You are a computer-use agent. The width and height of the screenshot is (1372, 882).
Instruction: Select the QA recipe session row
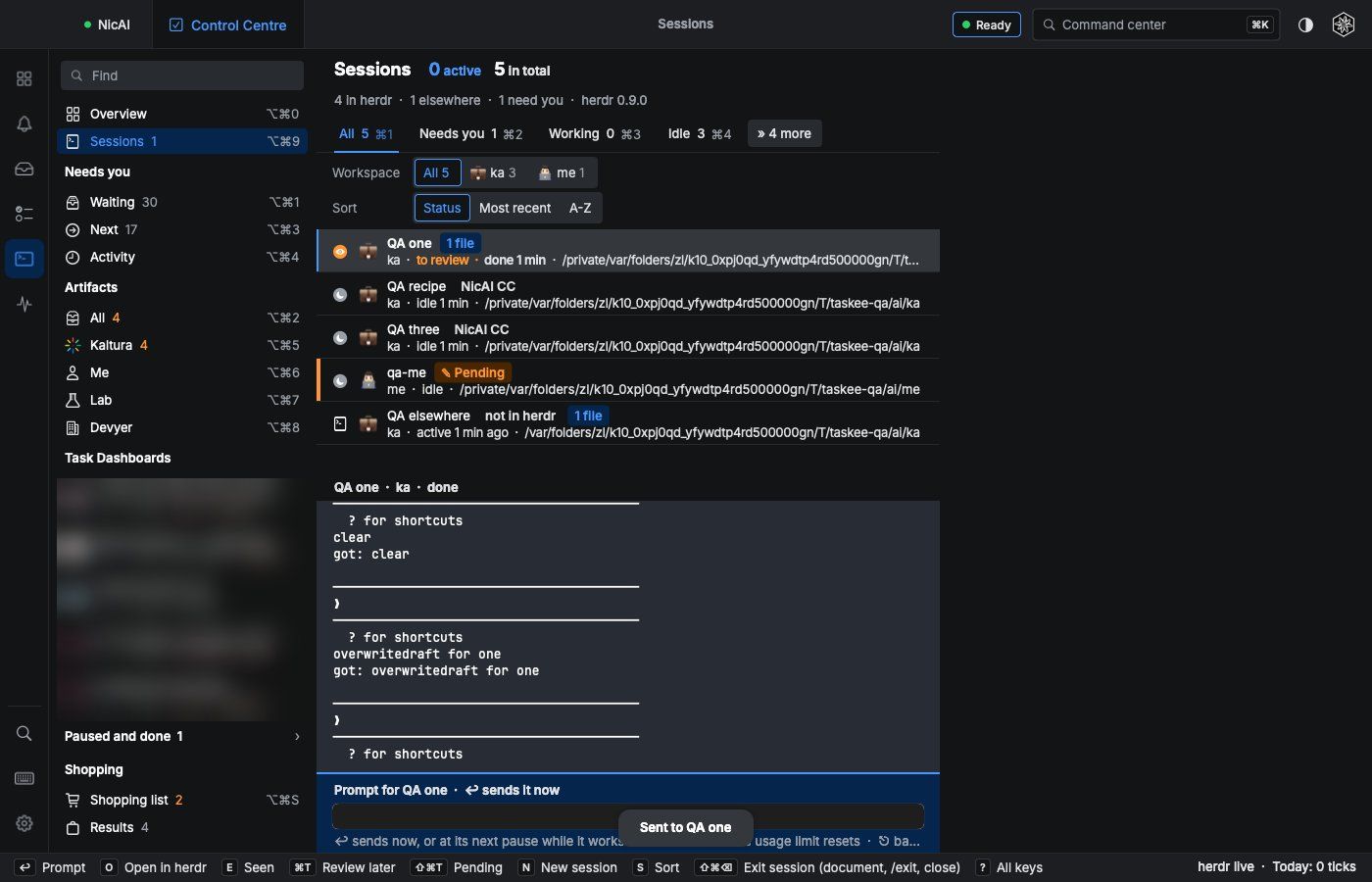coord(628,294)
